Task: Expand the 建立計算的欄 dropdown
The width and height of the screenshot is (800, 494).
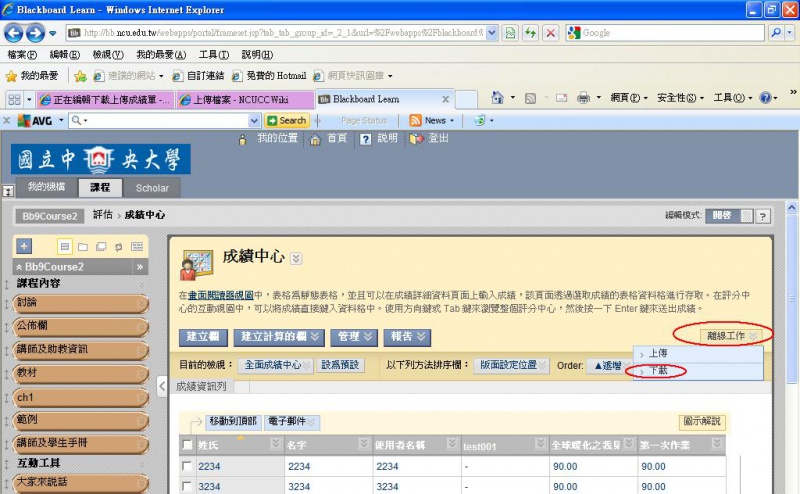Action: [280, 337]
